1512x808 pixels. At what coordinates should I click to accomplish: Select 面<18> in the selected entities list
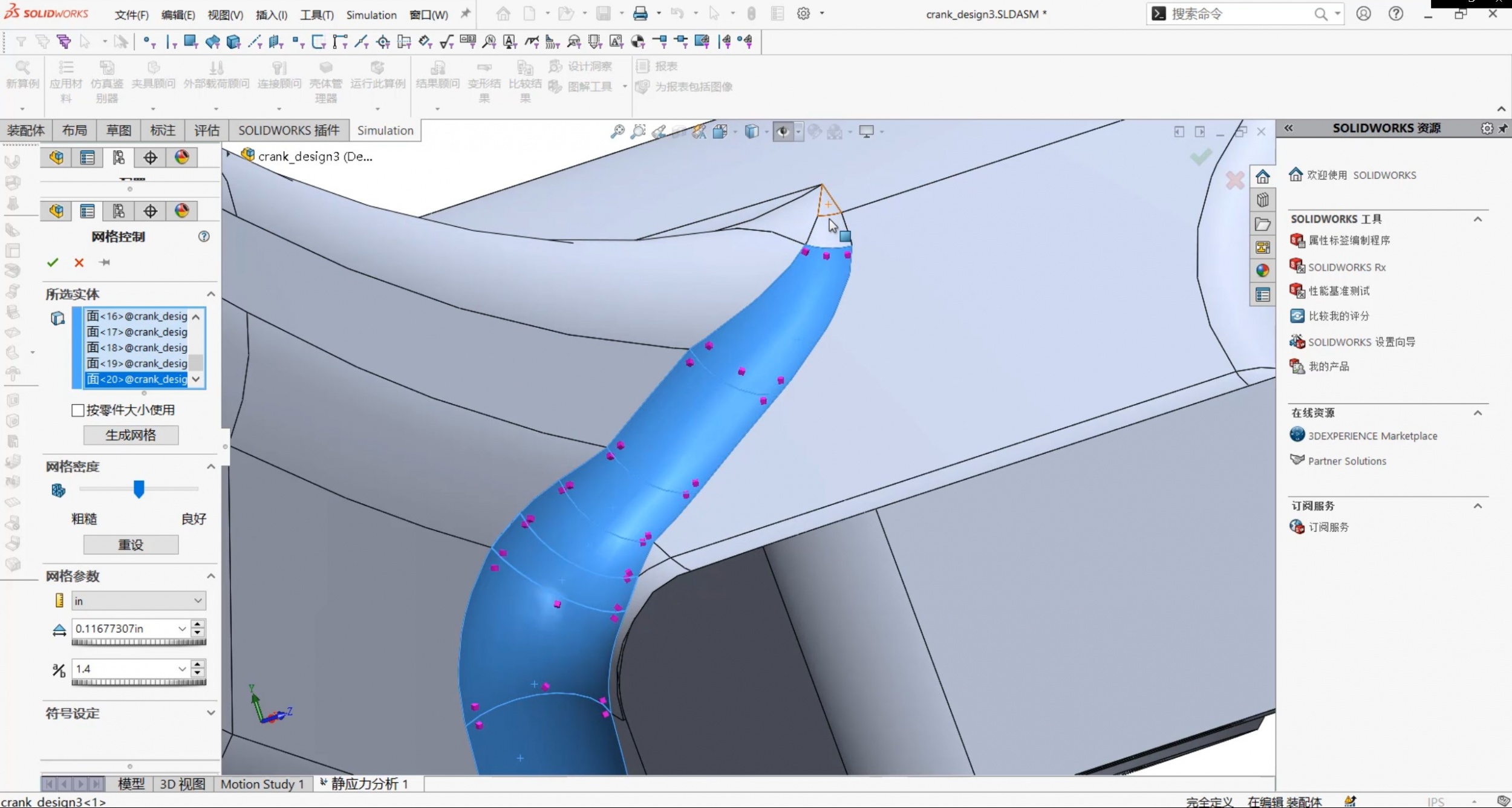tap(137, 348)
